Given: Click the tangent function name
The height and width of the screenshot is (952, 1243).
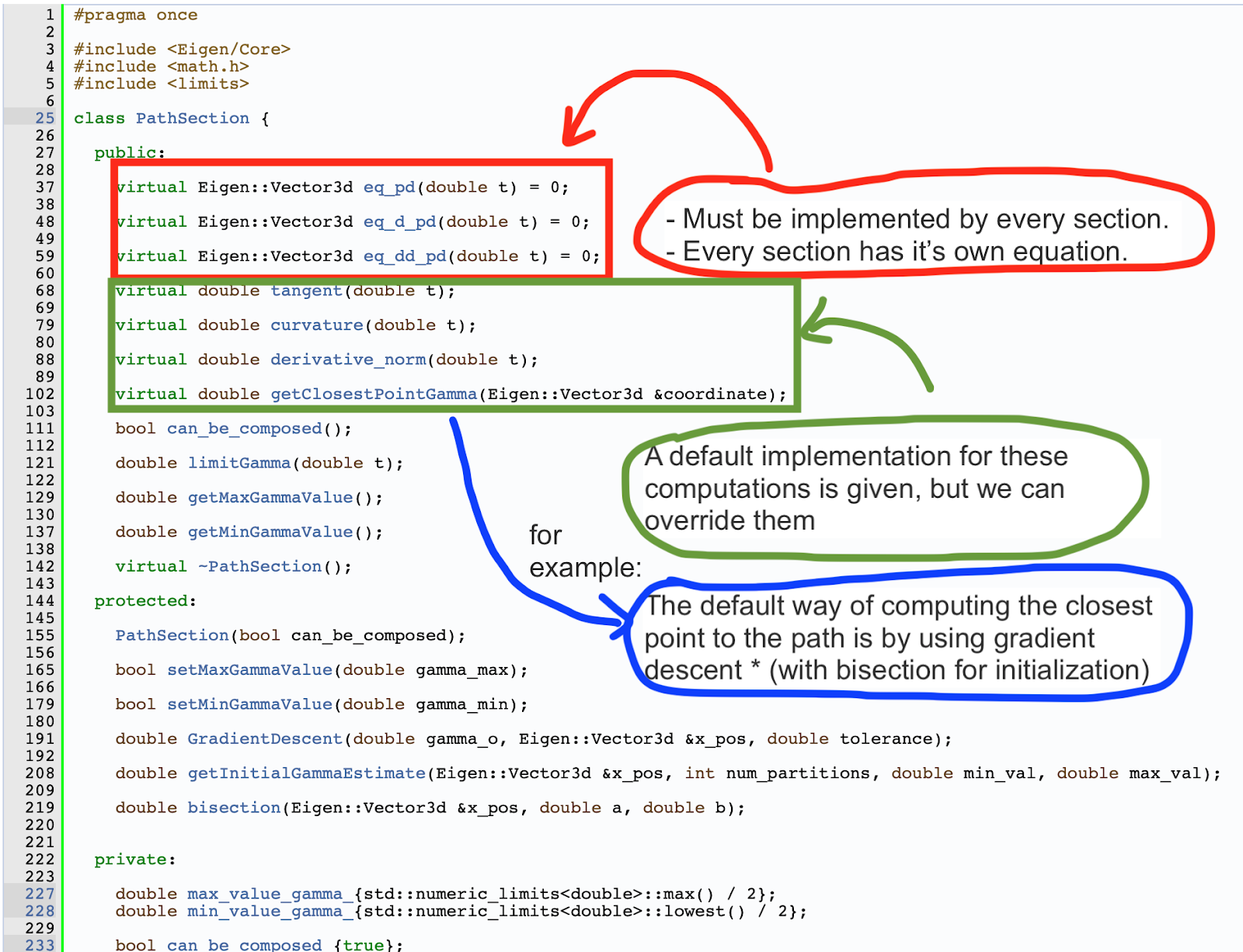Looking at the screenshot, I should click(306, 290).
